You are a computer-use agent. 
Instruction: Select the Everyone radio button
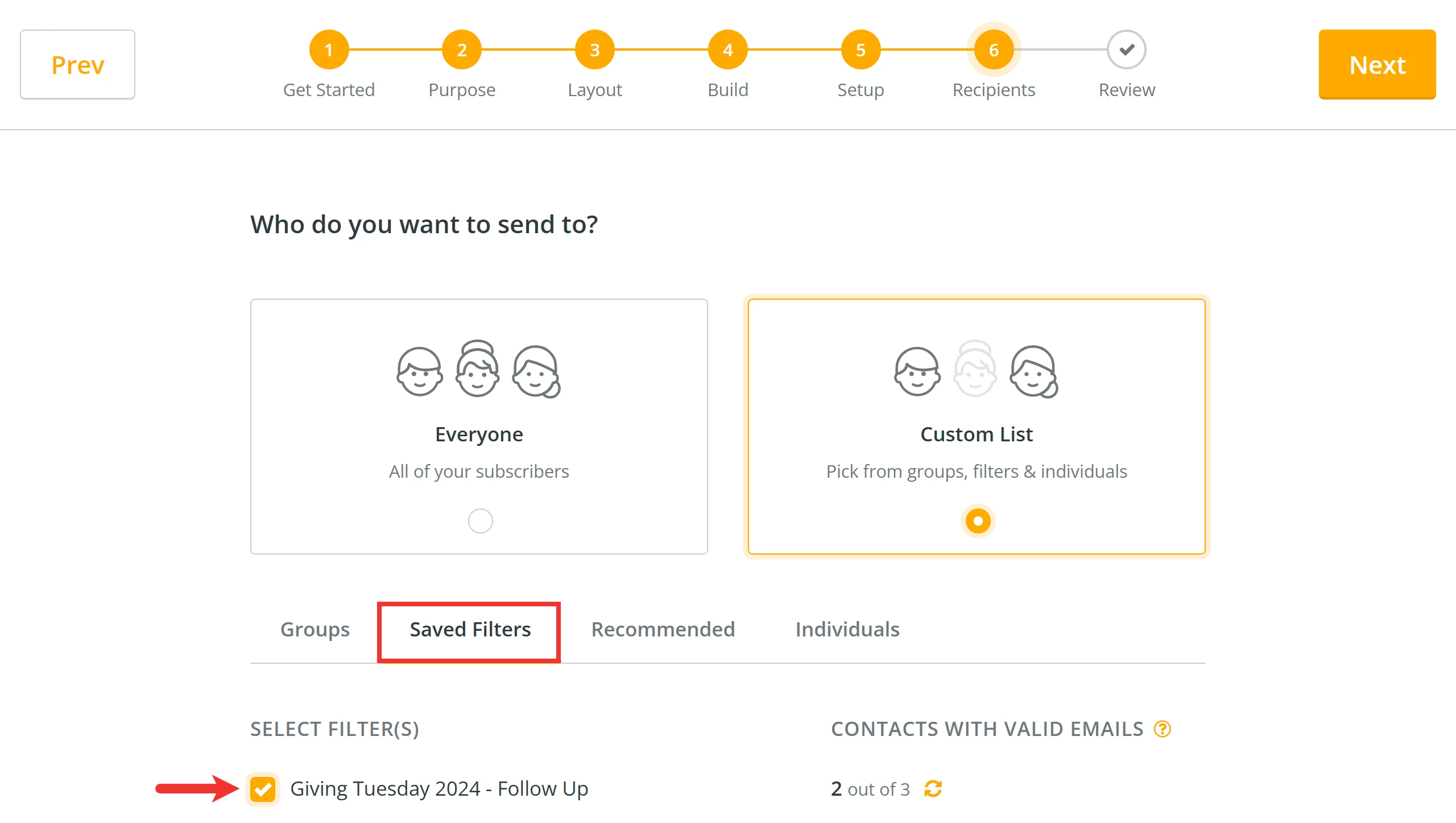[479, 520]
